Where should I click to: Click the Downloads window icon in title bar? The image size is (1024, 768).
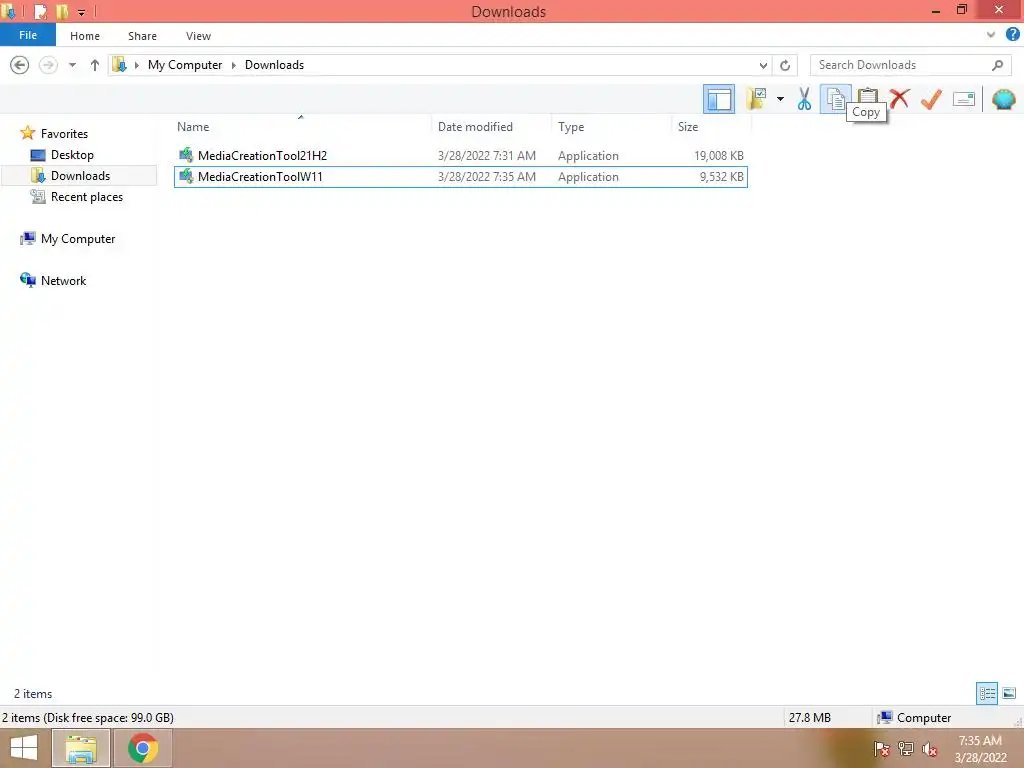pyautogui.click(x=8, y=11)
